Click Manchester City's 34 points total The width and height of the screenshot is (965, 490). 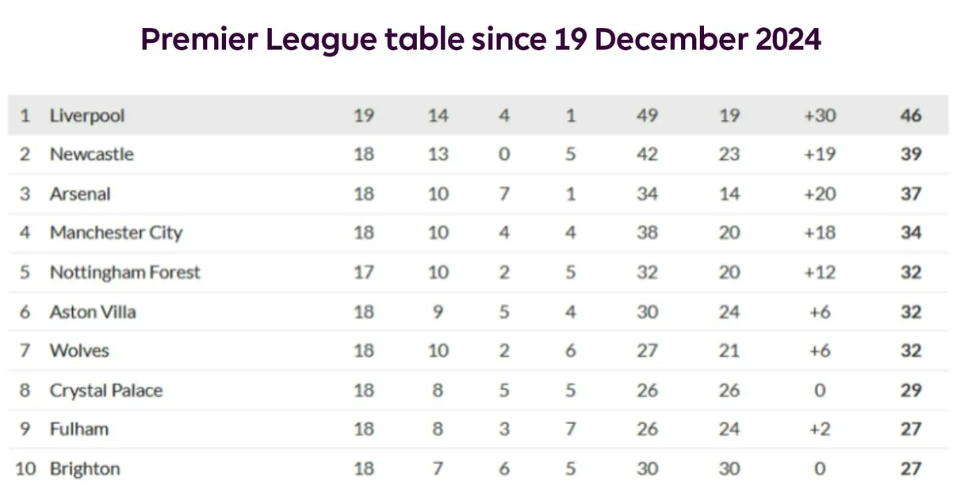point(911,233)
